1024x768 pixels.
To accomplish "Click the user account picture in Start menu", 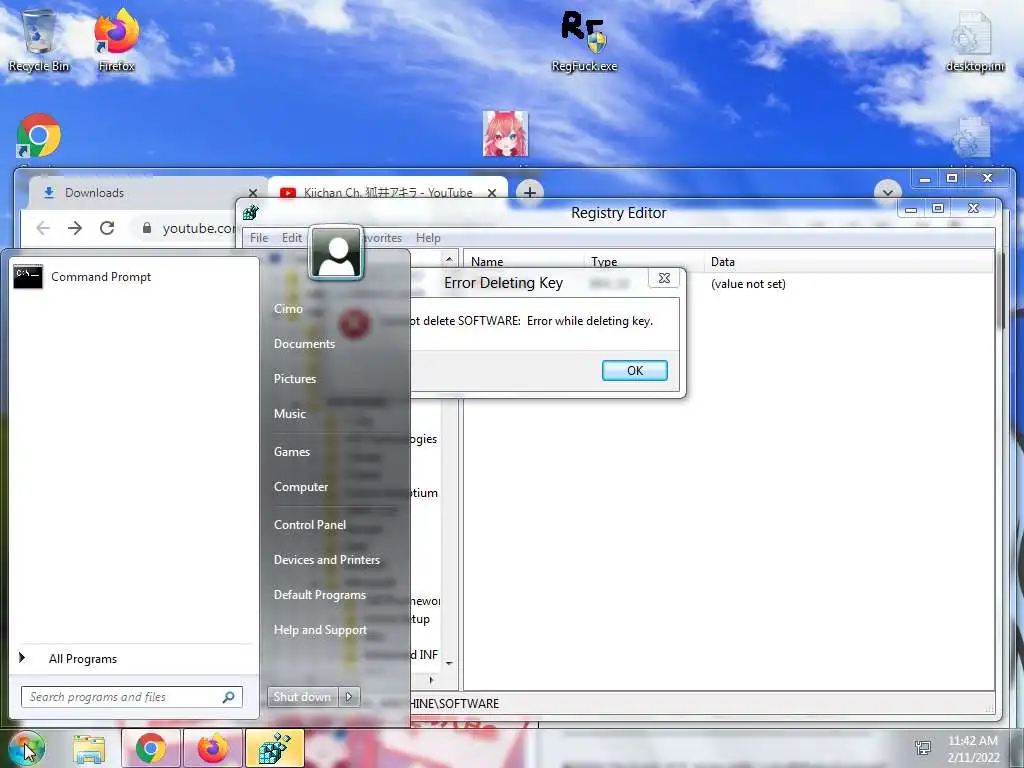I will [336, 253].
